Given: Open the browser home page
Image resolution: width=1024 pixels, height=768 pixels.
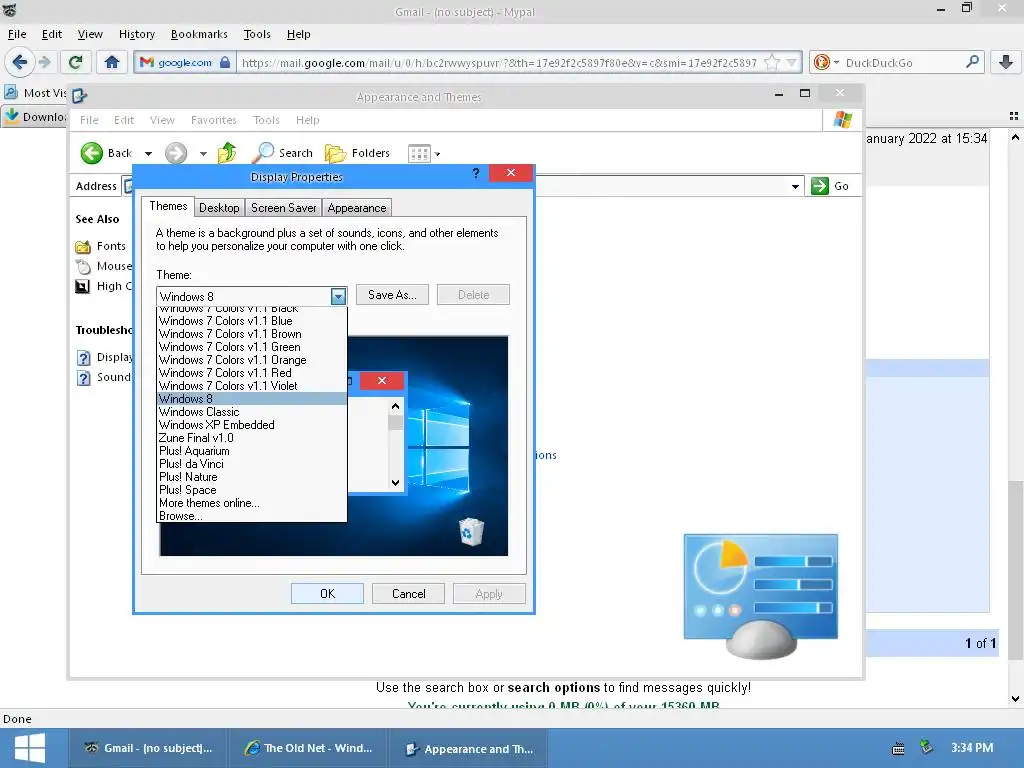Looking at the screenshot, I should 112,63.
